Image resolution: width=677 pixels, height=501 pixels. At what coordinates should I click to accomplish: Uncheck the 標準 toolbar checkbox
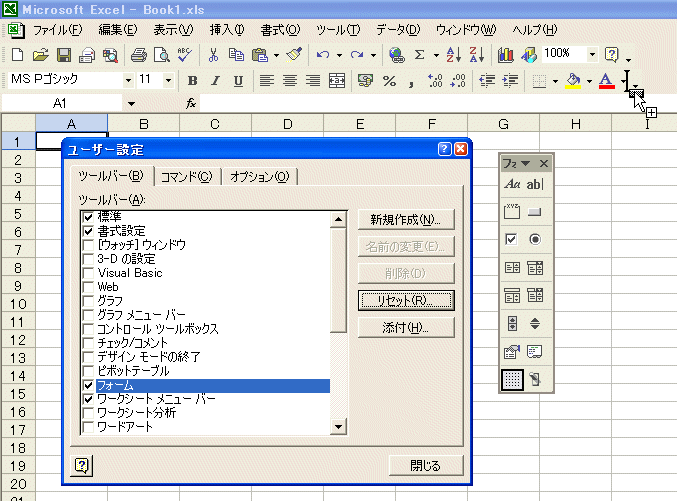point(88,217)
